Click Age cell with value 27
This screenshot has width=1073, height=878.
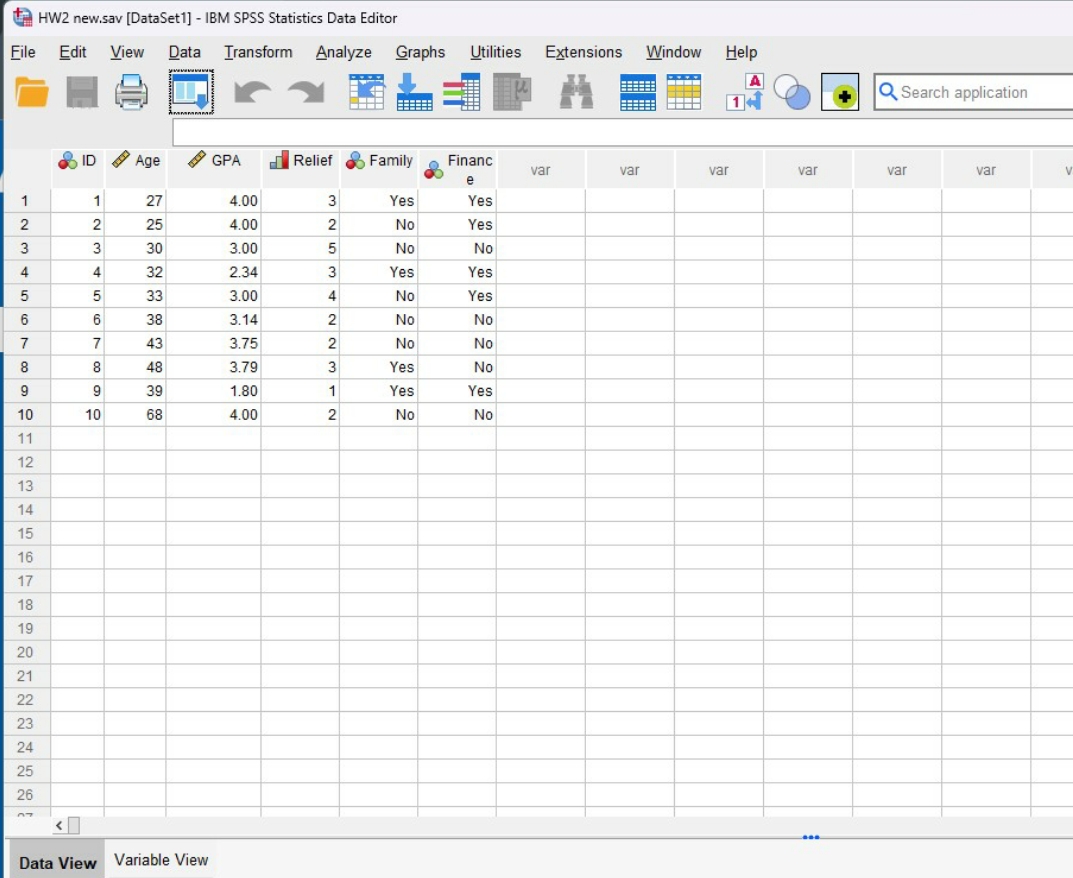pyautogui.click(x=135, y=201)
